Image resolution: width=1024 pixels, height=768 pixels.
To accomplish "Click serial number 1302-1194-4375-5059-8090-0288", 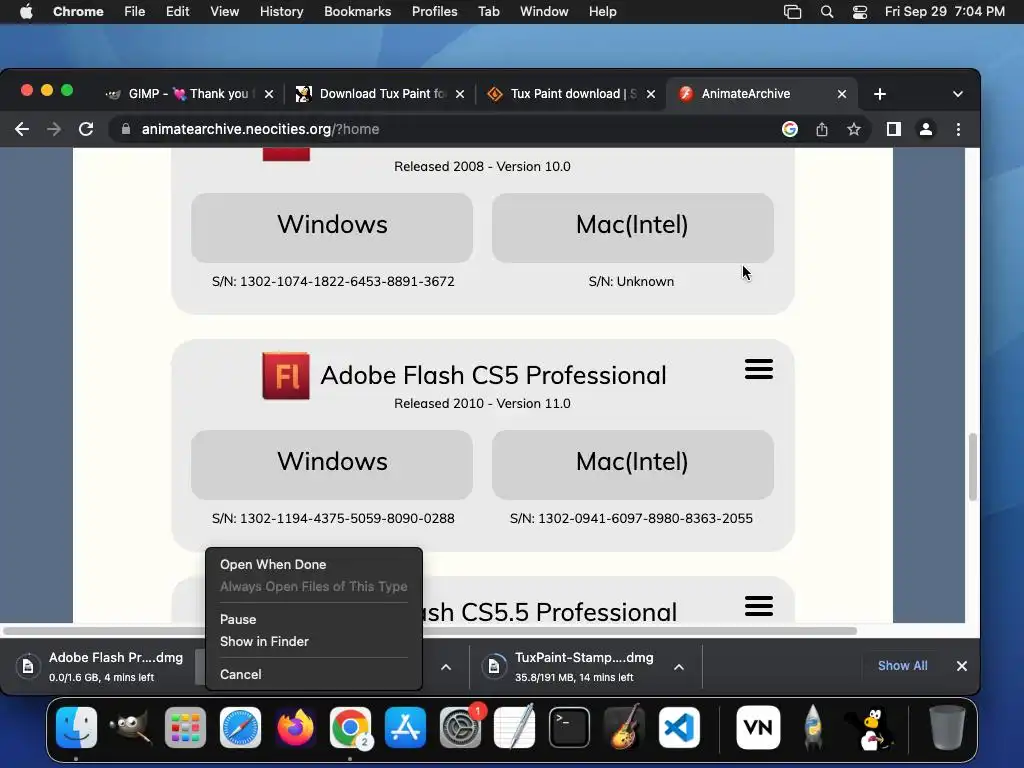I will click(x=347, y=519).
